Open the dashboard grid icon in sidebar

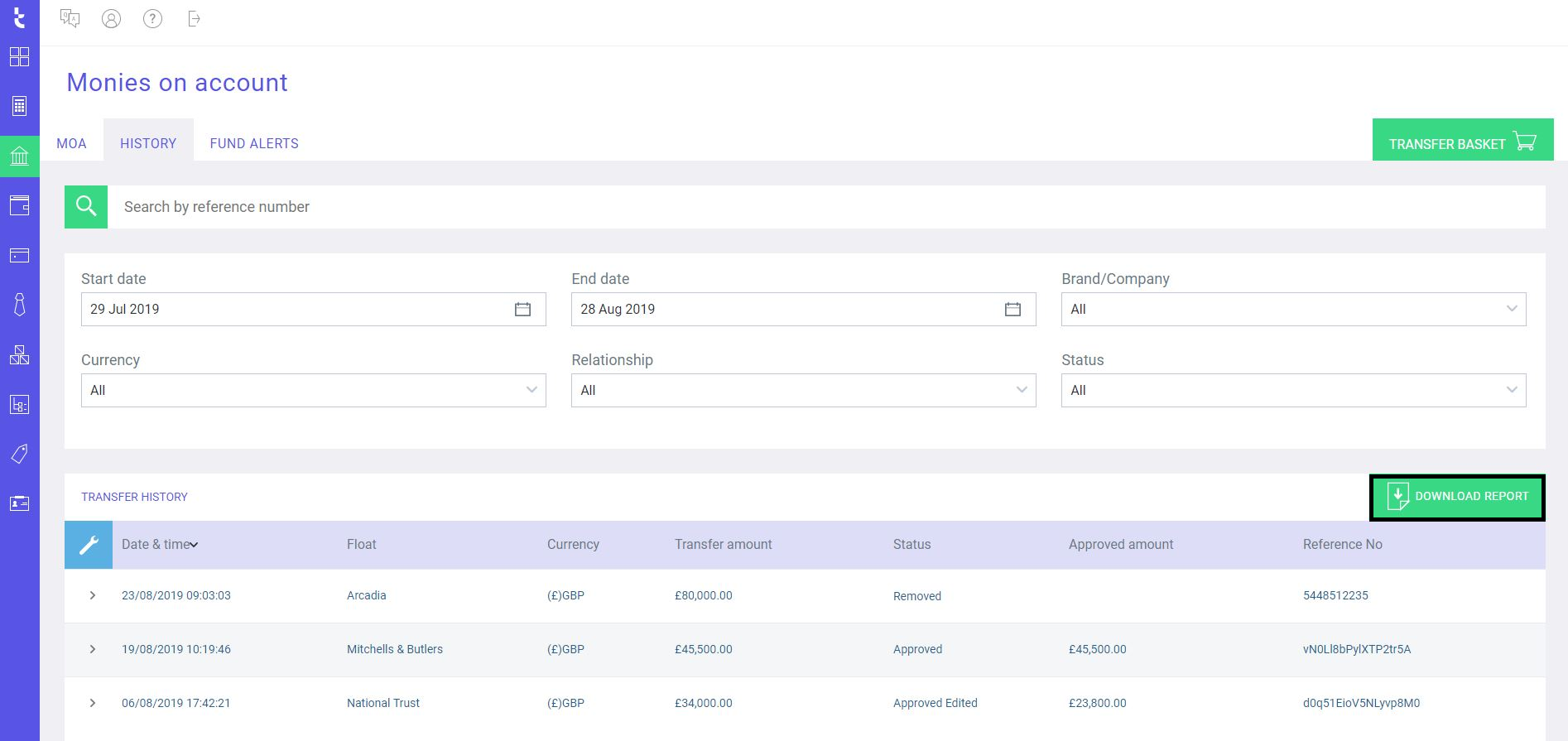coord(19,57)
